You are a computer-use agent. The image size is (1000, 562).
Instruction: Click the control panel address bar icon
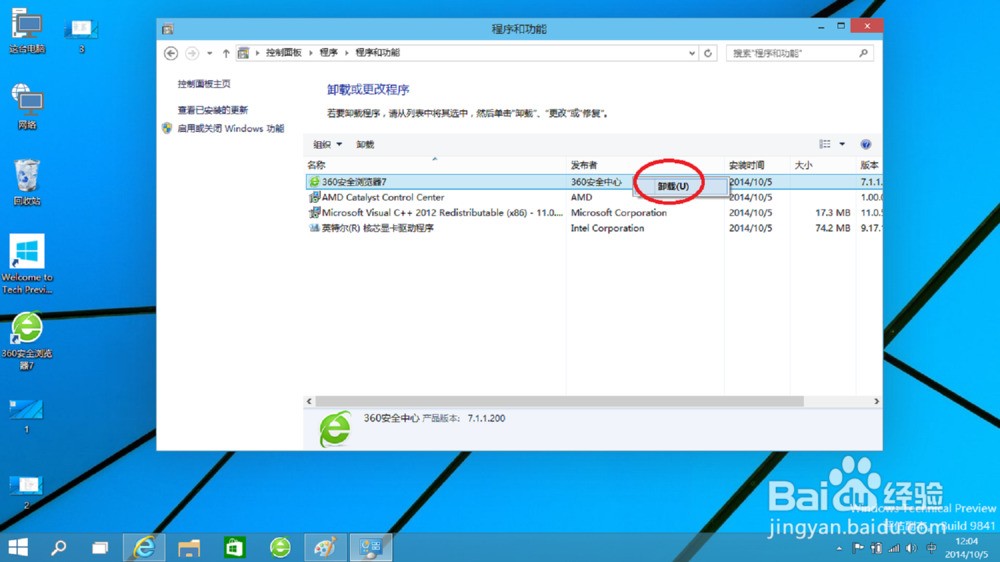click(x=243, y=53)
